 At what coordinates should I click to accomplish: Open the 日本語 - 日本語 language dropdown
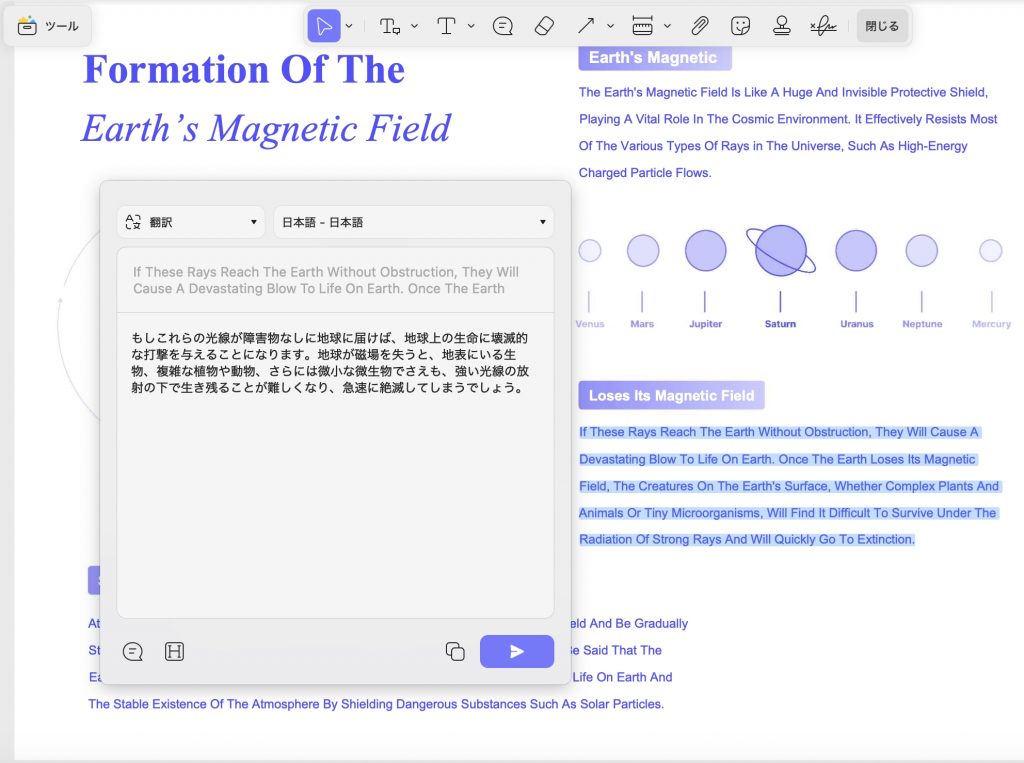point(413,222)
